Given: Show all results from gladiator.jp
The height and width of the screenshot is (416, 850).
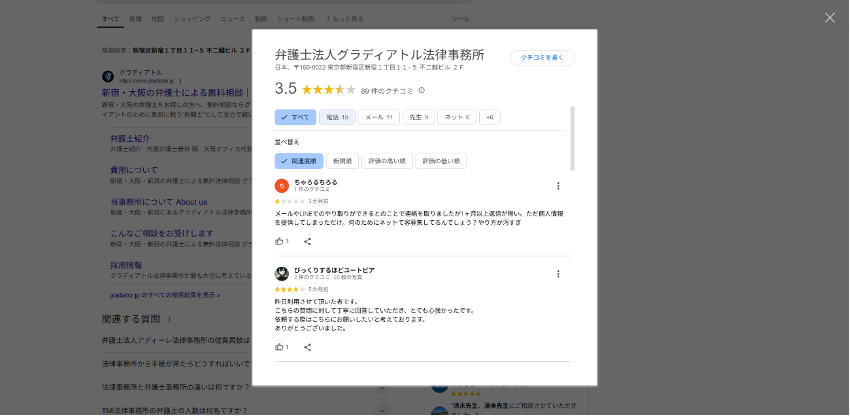Looking at the screenshot, I should coord(165,295).
